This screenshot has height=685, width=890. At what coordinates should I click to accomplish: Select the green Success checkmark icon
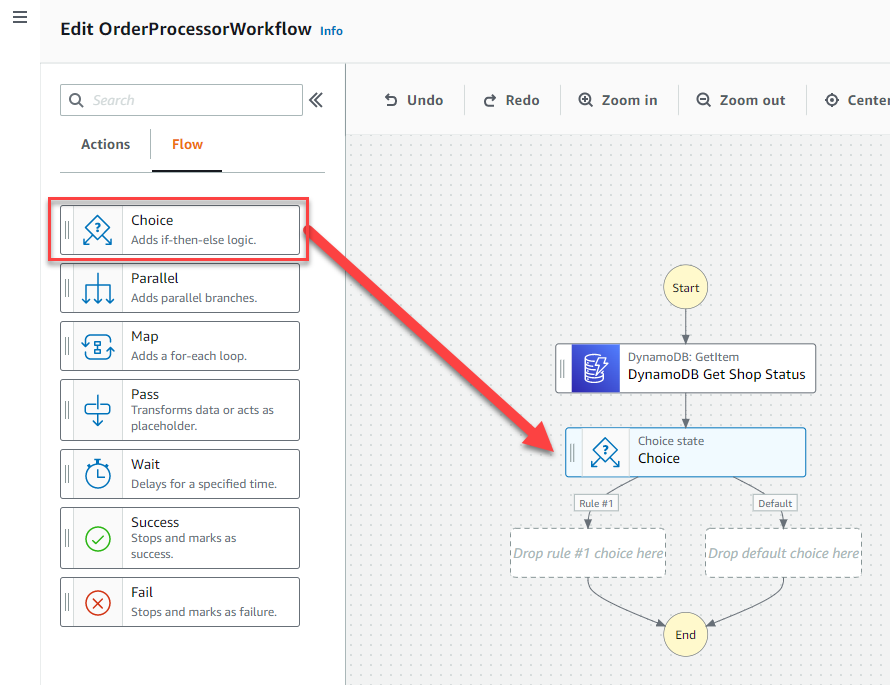(98, 539)
